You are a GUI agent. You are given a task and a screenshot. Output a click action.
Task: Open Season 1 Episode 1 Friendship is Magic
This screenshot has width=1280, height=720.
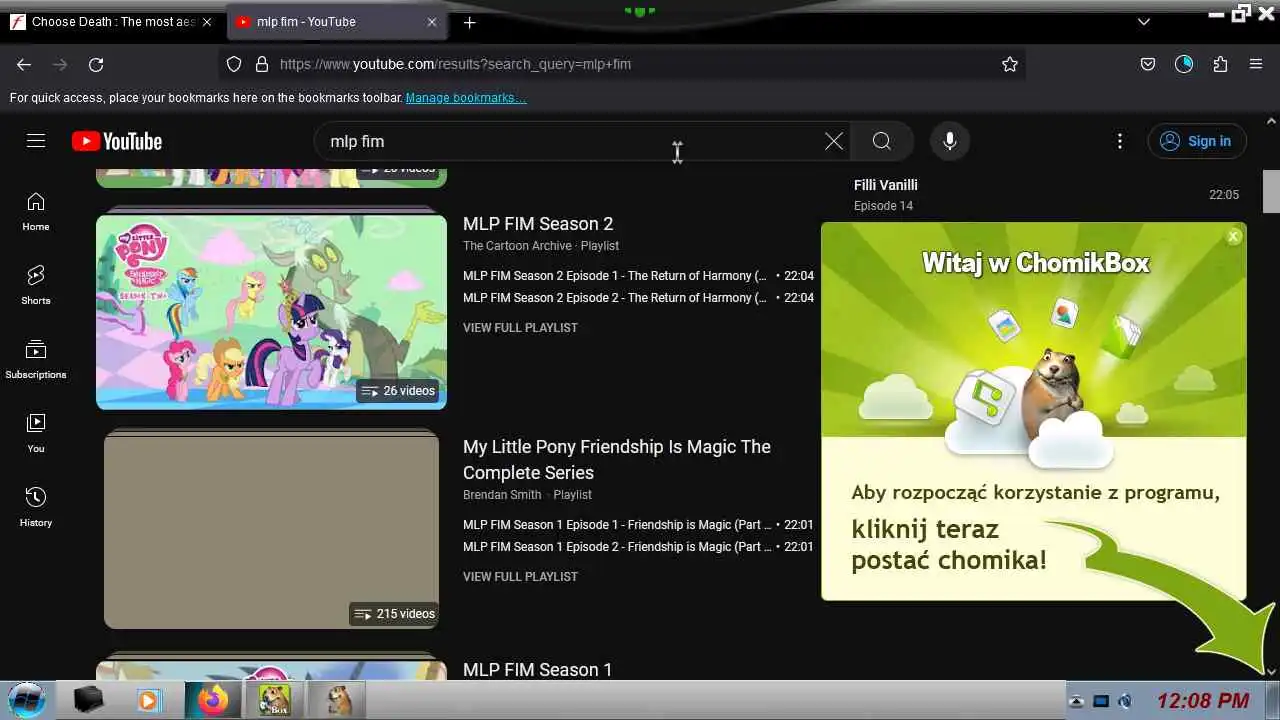click(x=638, y=525)
